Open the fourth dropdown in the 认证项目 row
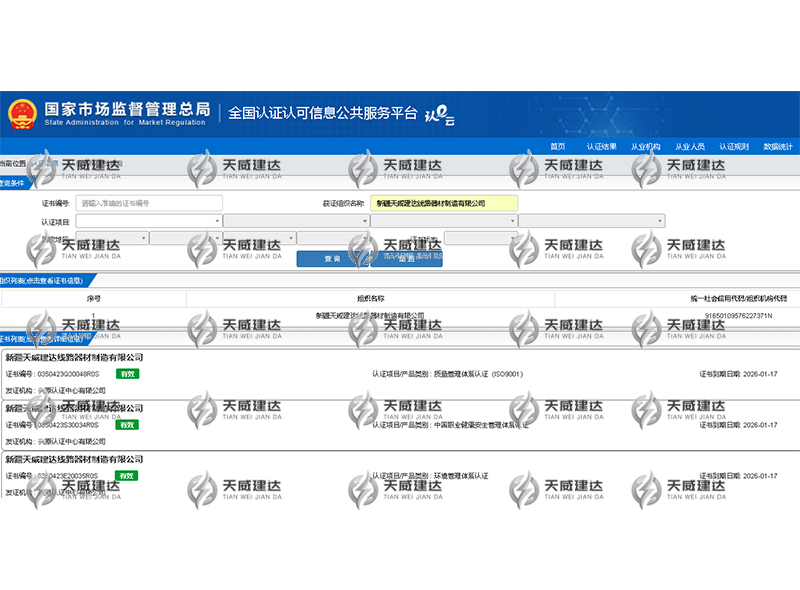Image resolution: width=800 pixels, height=590 pixels. (x=592, y=221)
